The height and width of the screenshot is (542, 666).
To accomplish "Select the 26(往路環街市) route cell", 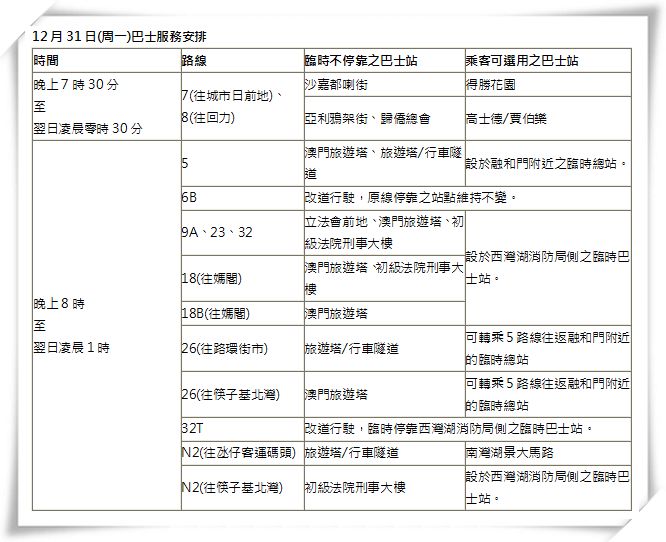I will 225,349.
